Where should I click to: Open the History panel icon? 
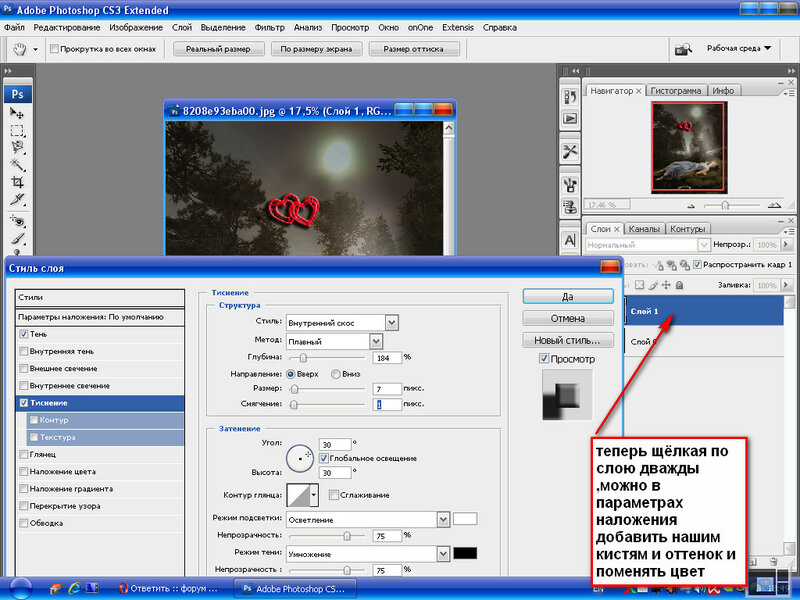[570, 95]
